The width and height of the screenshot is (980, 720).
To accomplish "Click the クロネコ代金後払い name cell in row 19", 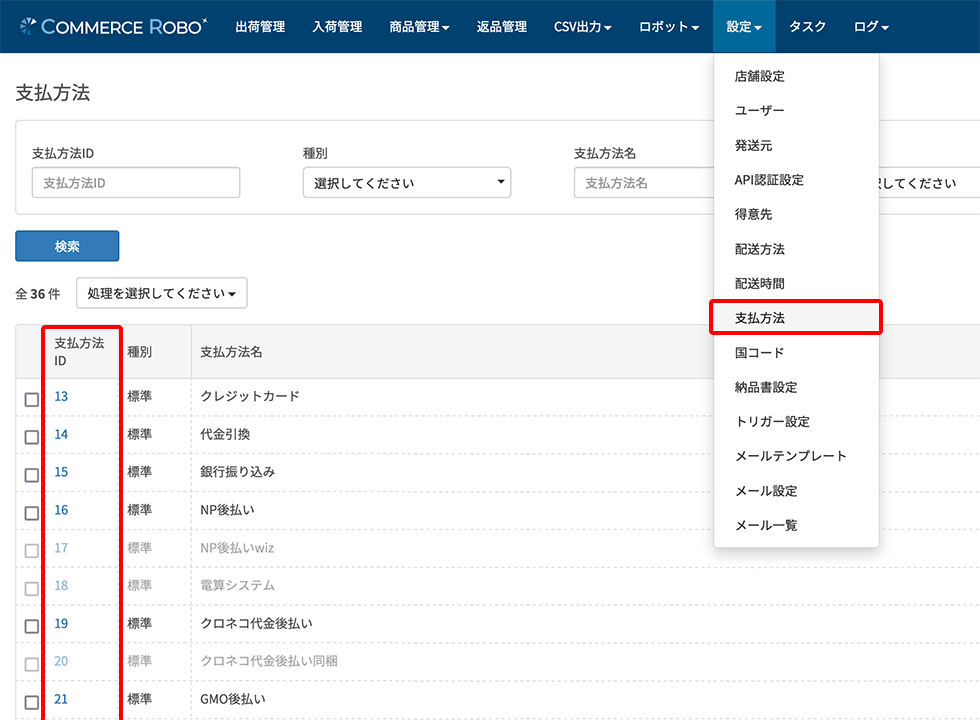I will (x=256, y=624).
